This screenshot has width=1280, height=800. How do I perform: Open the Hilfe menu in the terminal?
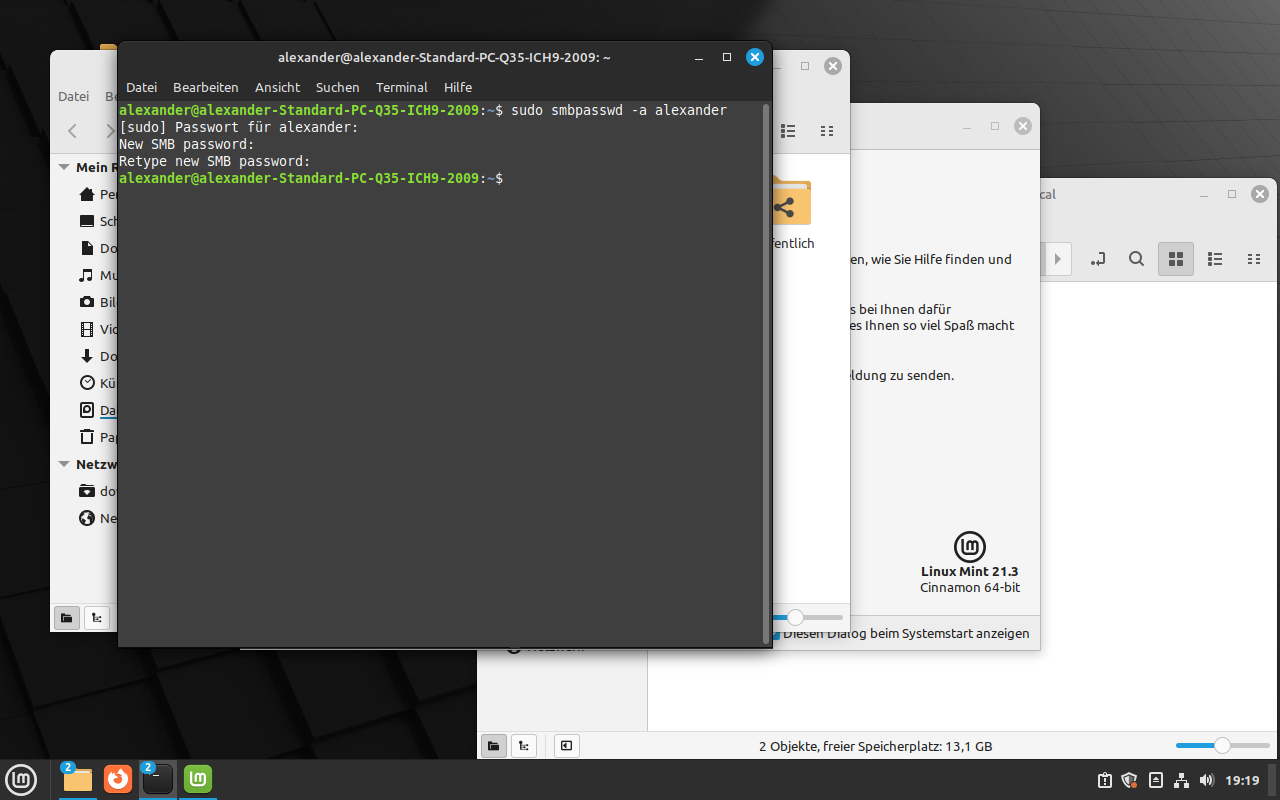[x=458, y=87]
